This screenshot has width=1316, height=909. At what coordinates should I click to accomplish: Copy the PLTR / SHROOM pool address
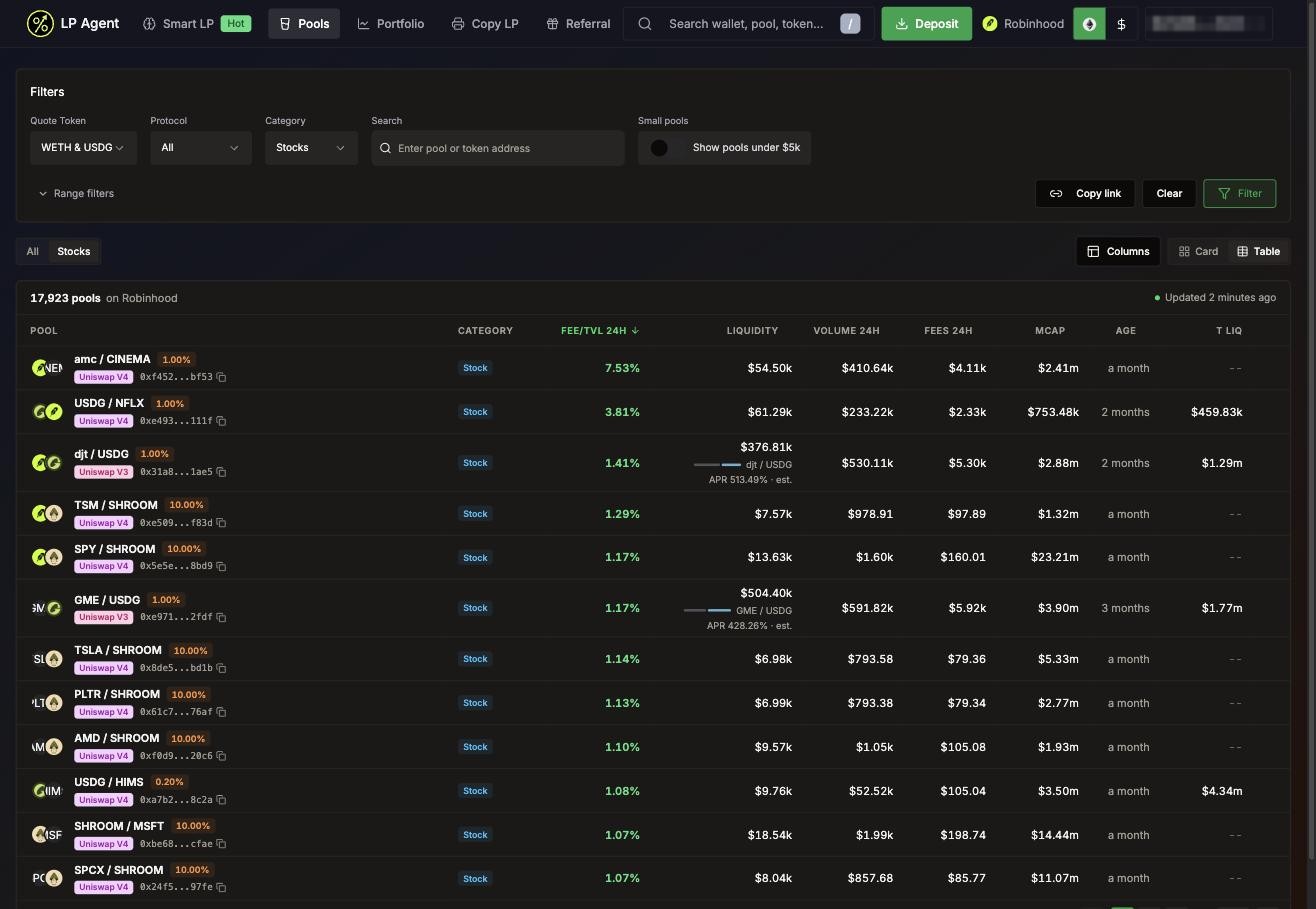(x=221, y=712)
